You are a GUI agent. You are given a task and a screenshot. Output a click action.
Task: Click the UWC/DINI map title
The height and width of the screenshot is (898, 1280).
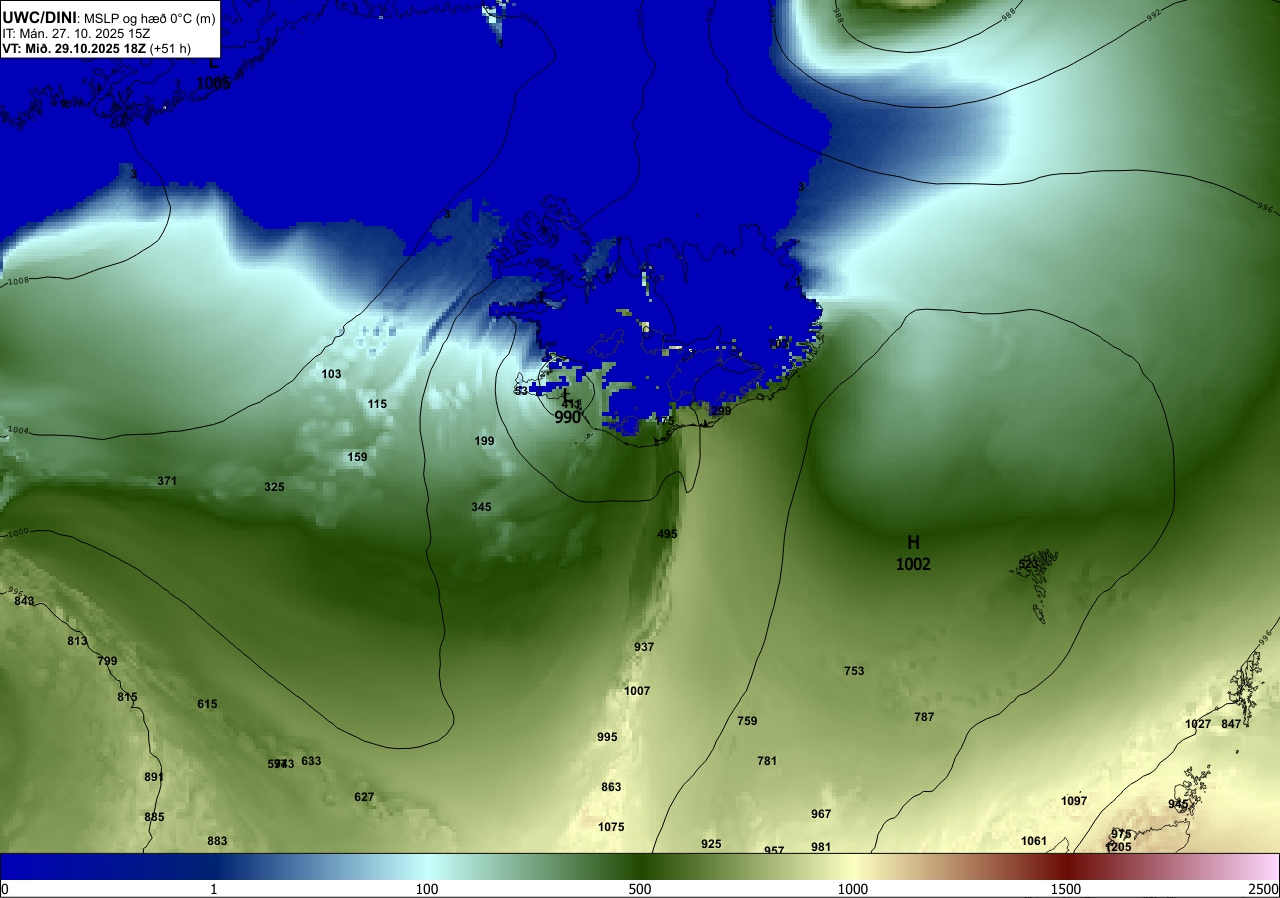39,16
